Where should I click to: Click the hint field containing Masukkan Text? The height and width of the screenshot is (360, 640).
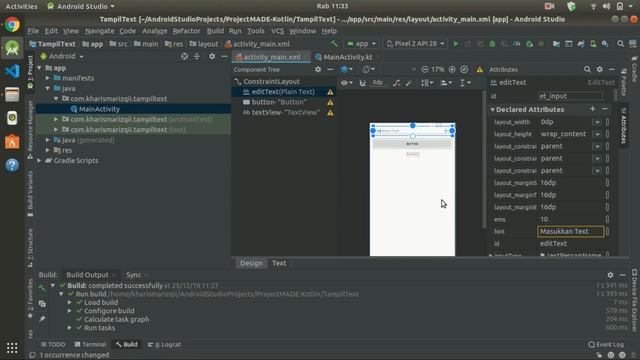click(x=570, y=231)
